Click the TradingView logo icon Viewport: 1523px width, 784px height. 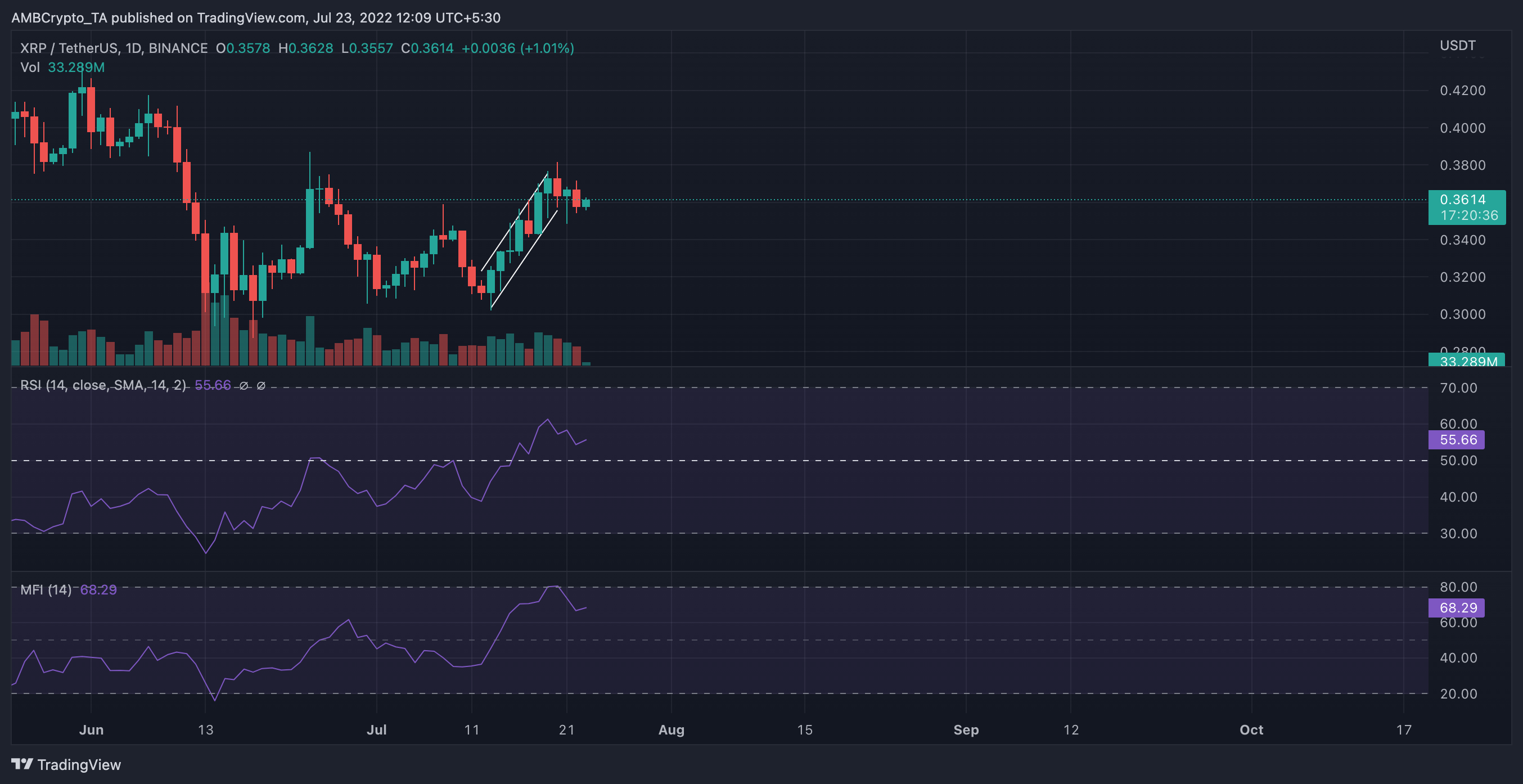click(x=22, y=764)
